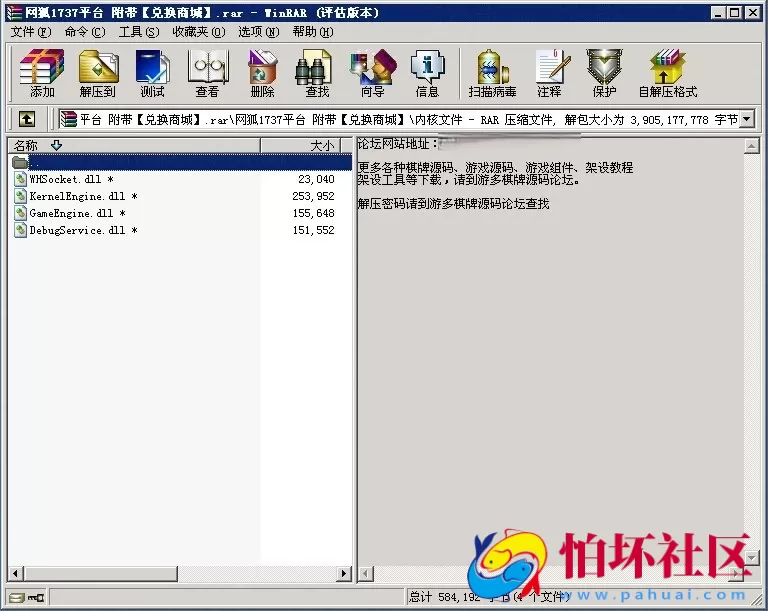This screenshot has height=611, width=768.
Task: Select the KernelEngine.dll file icon
Action: [20, 196]
